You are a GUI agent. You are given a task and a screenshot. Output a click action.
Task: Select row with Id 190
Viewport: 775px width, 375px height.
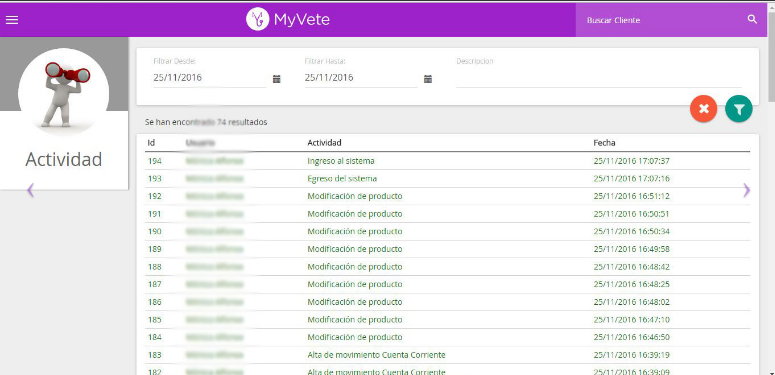pos(447,231)
